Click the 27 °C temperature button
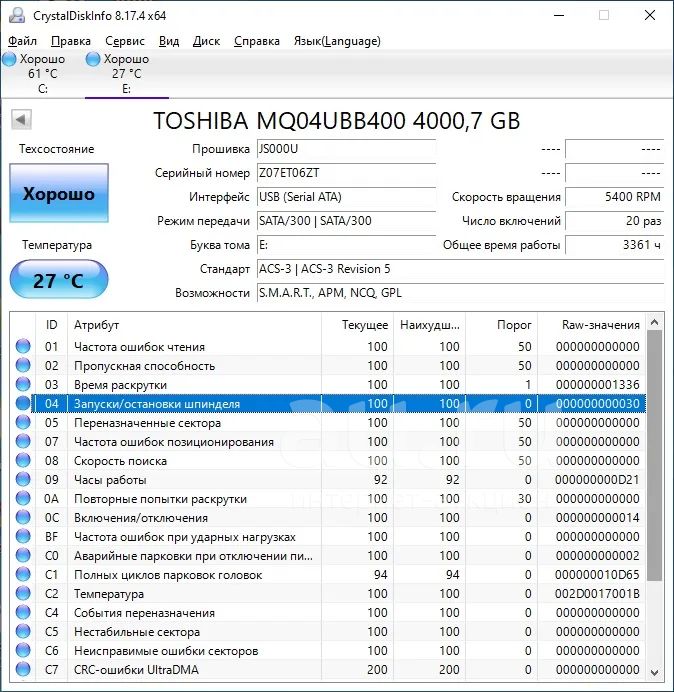This screenshot has height=692, width=674. pyautogui.click(x=59, y=279)
